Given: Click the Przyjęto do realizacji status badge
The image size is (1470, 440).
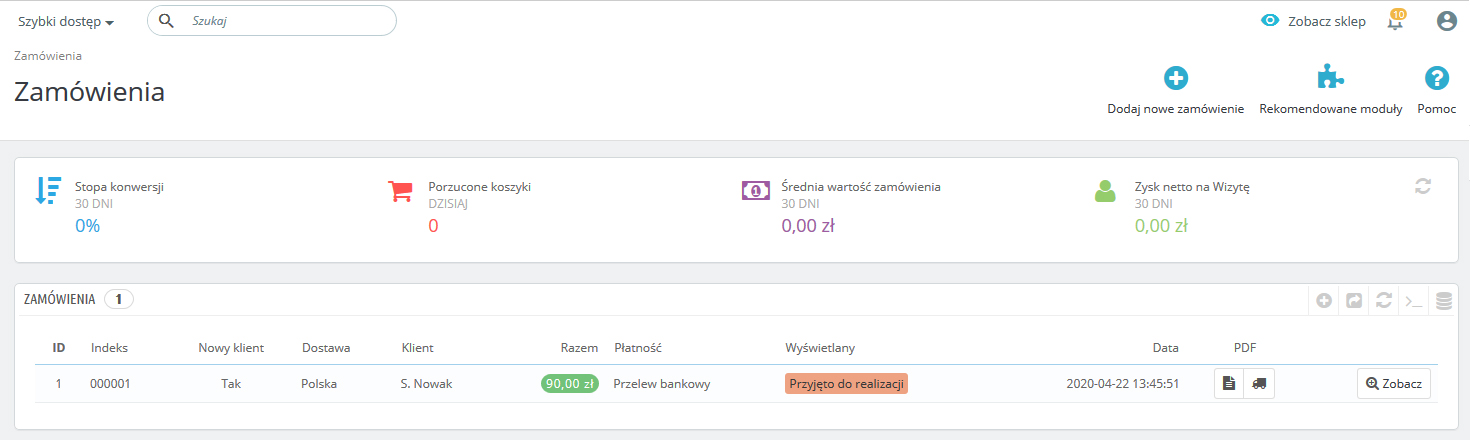Looking at the screenshot, I should tap(846, 384).
